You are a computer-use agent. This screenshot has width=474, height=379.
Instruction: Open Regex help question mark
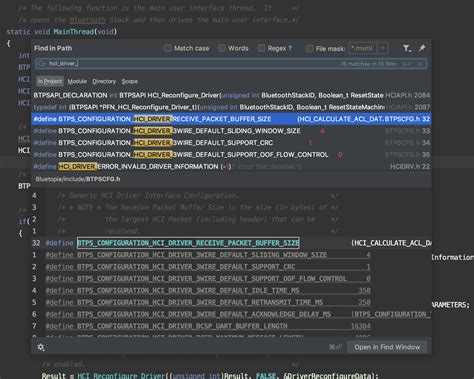pos(290,48)
